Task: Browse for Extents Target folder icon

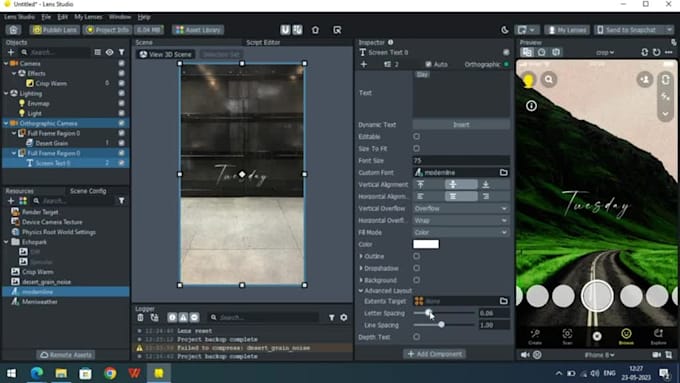Action: coord(503,301)
